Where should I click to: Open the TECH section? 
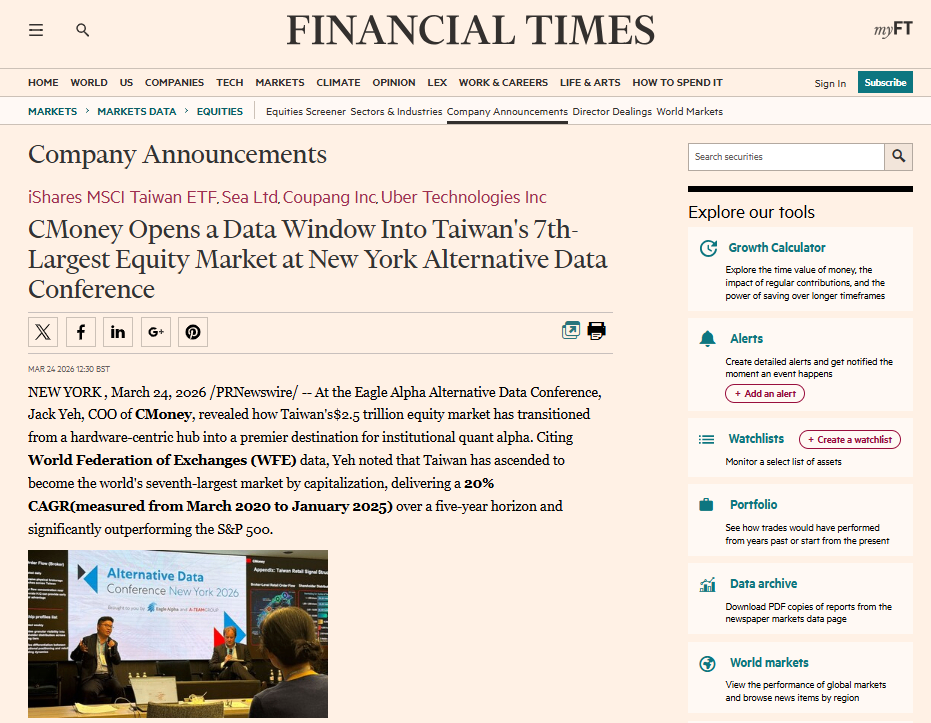(x=230, y=83)
